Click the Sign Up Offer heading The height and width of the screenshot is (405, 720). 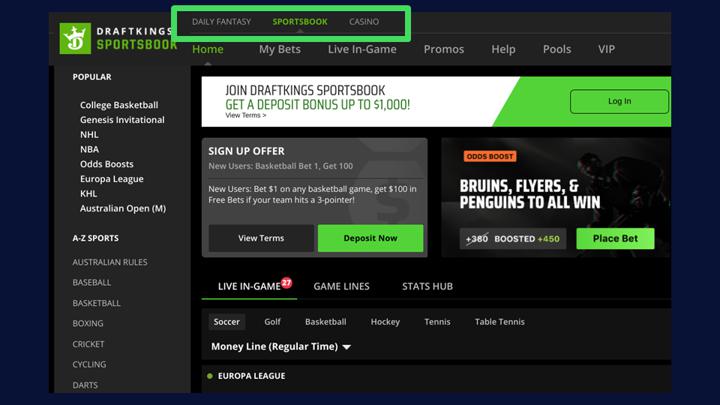point(246,151)
